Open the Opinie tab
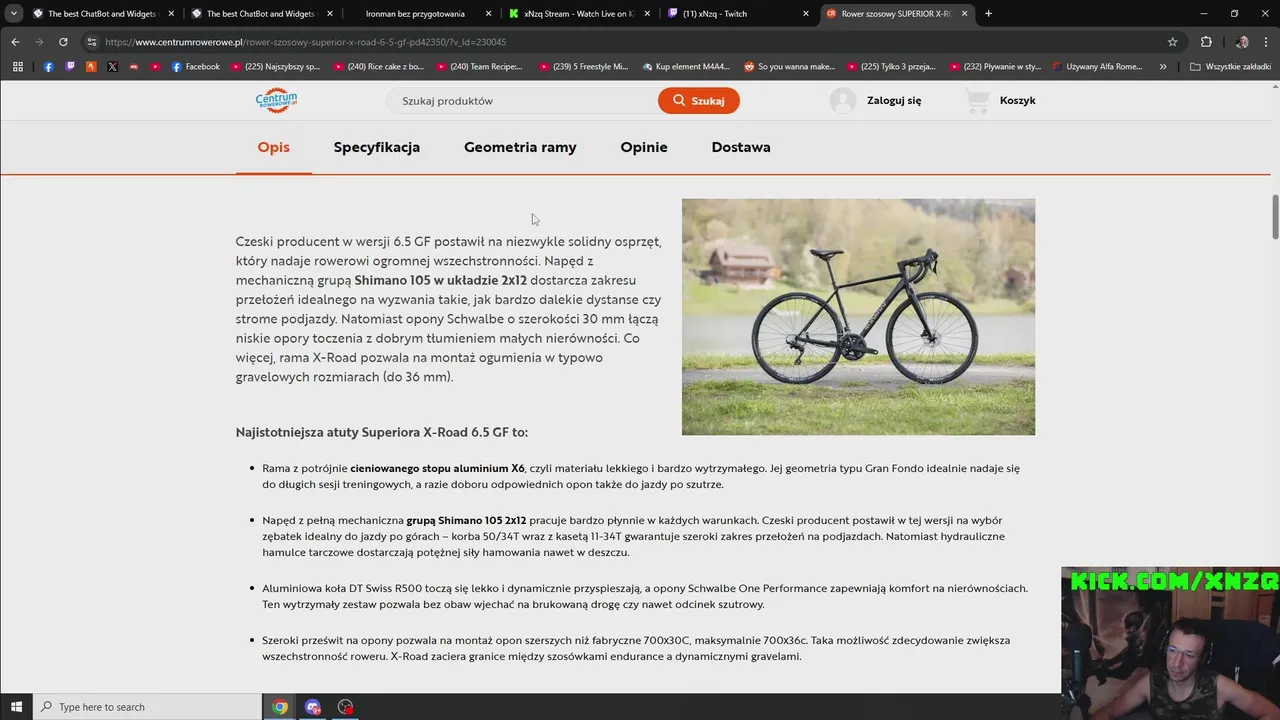This screenshot has width=1280, height=720. click(644, 147)
